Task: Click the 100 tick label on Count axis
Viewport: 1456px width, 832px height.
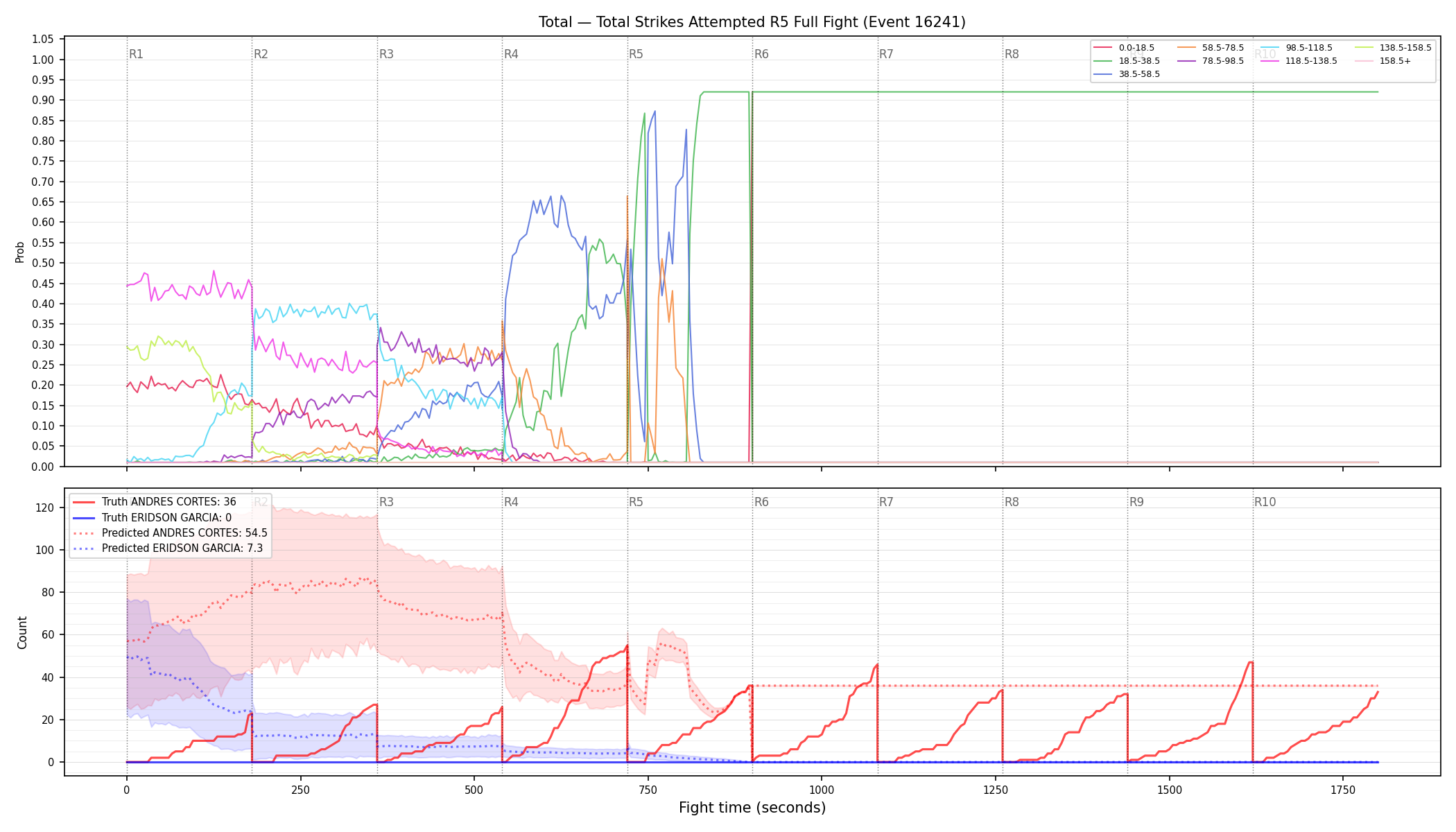Action: tap(45, 550)
